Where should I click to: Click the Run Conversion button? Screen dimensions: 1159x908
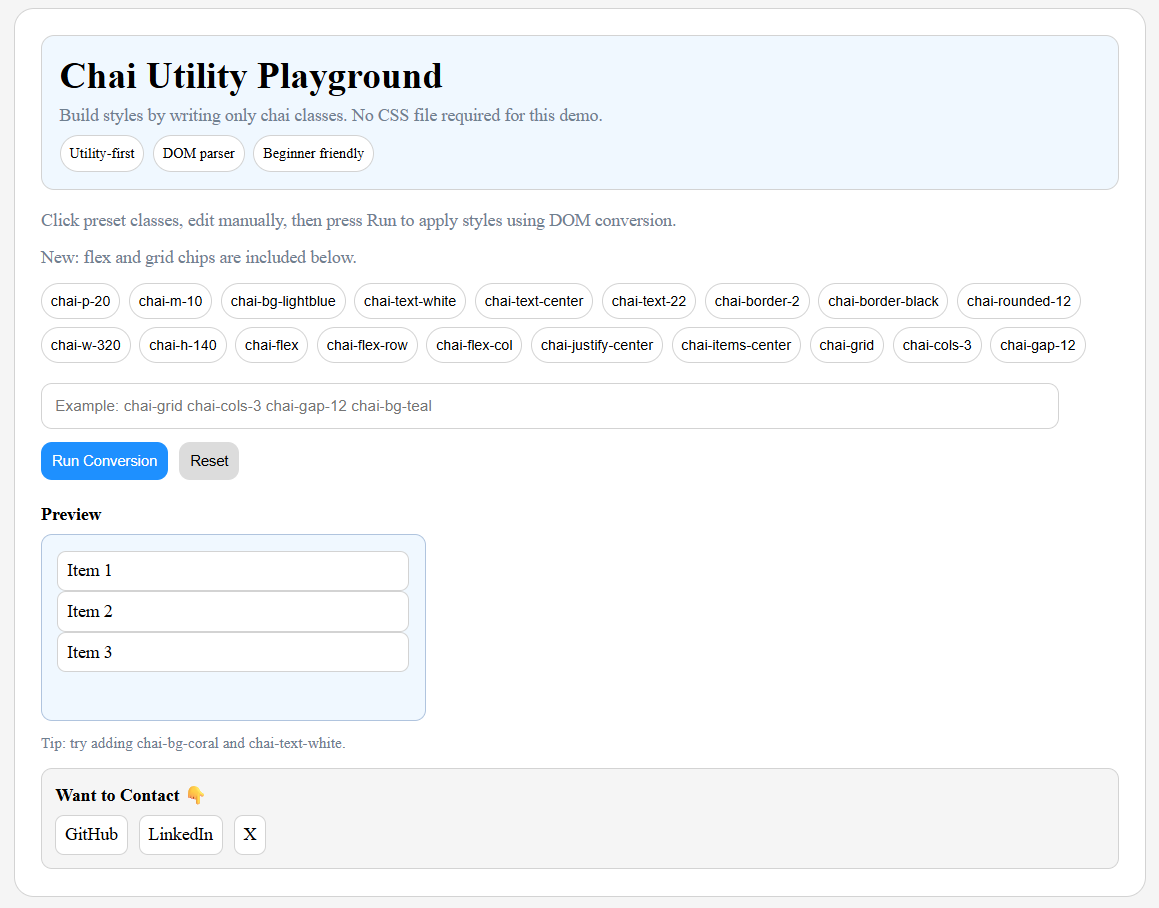(x=104, y=461)
